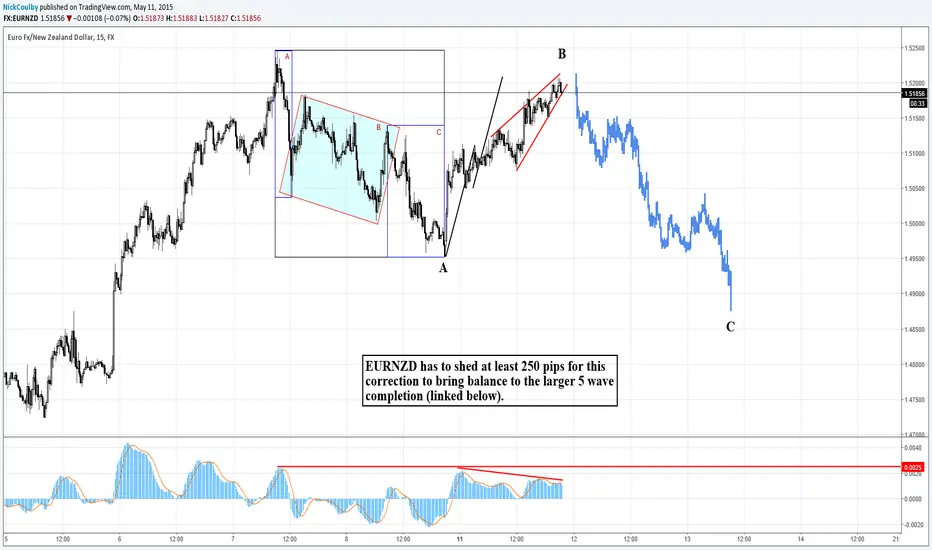Select the C:1.51856 close value
This screenshot has width=932, height=550.
(245, 18)
